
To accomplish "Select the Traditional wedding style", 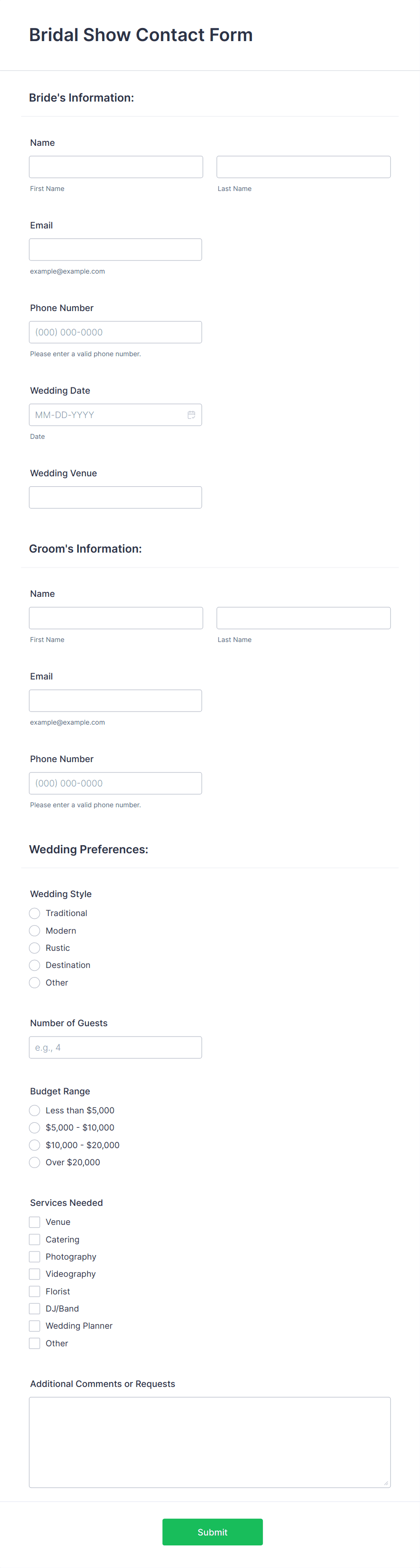I will point(35,913).
